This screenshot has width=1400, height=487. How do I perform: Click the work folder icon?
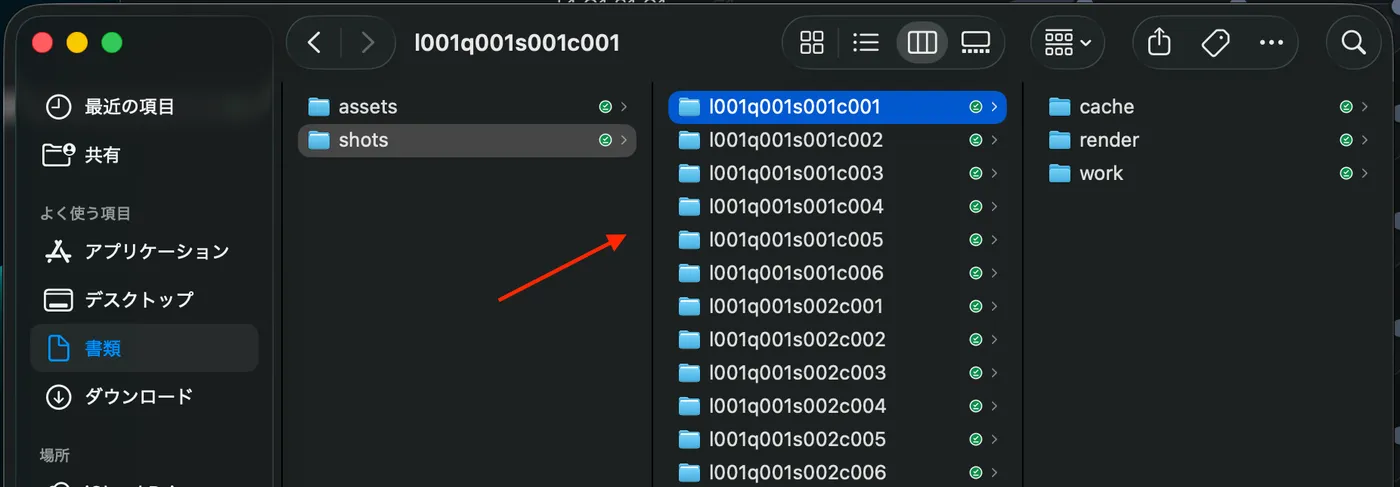pyautogui.click(x=1060, y=173)
